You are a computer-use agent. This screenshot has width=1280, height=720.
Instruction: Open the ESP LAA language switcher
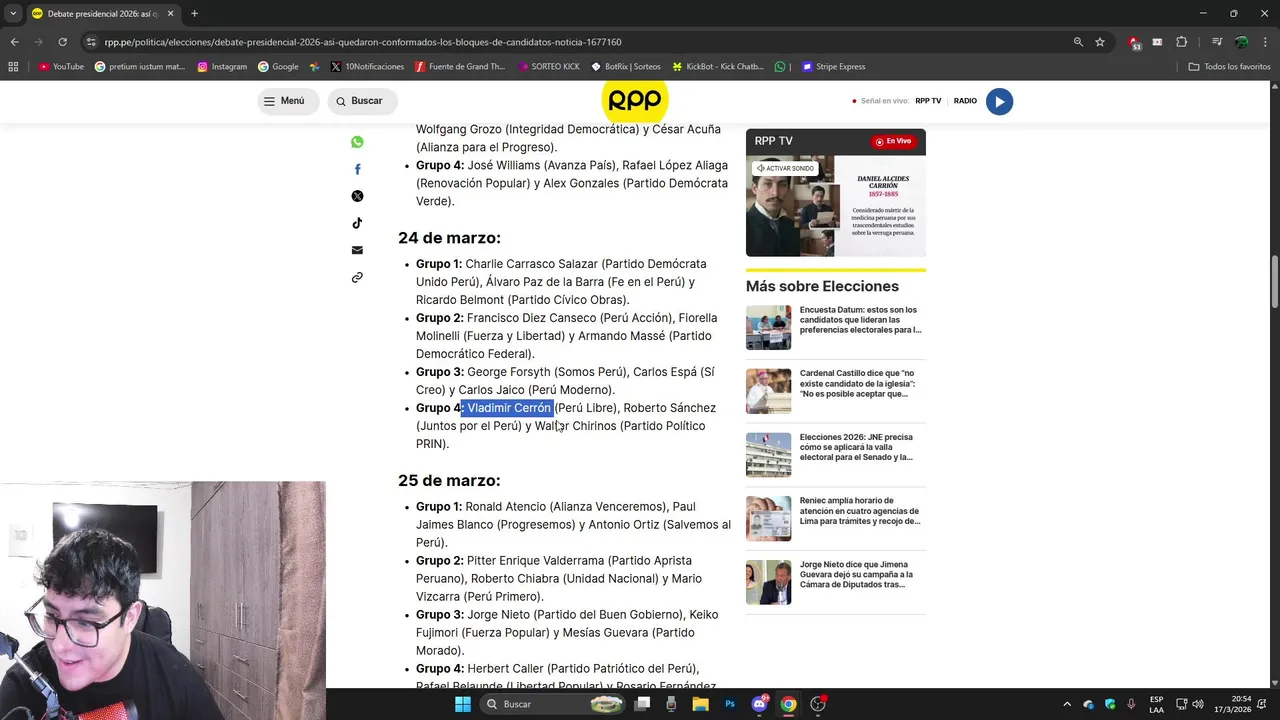(x=1156, y=704)
